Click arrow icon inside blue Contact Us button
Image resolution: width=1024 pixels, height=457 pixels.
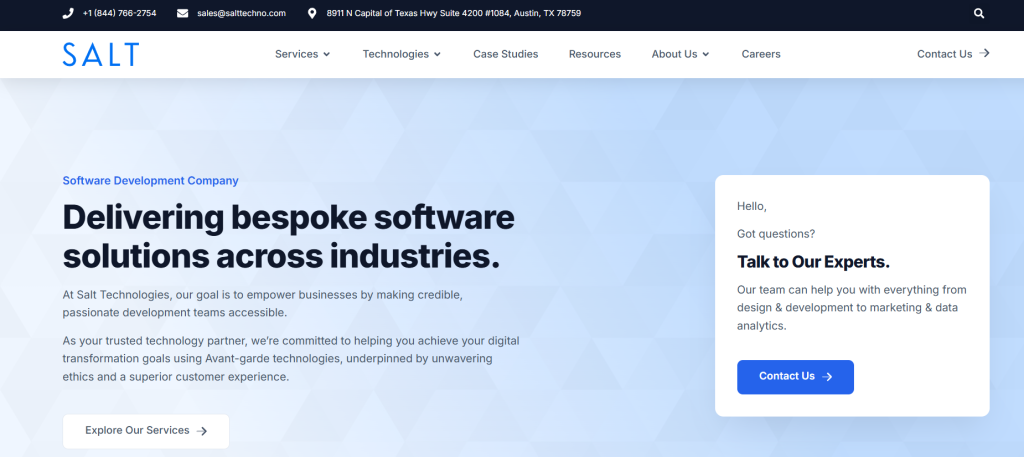click(827, 377)
